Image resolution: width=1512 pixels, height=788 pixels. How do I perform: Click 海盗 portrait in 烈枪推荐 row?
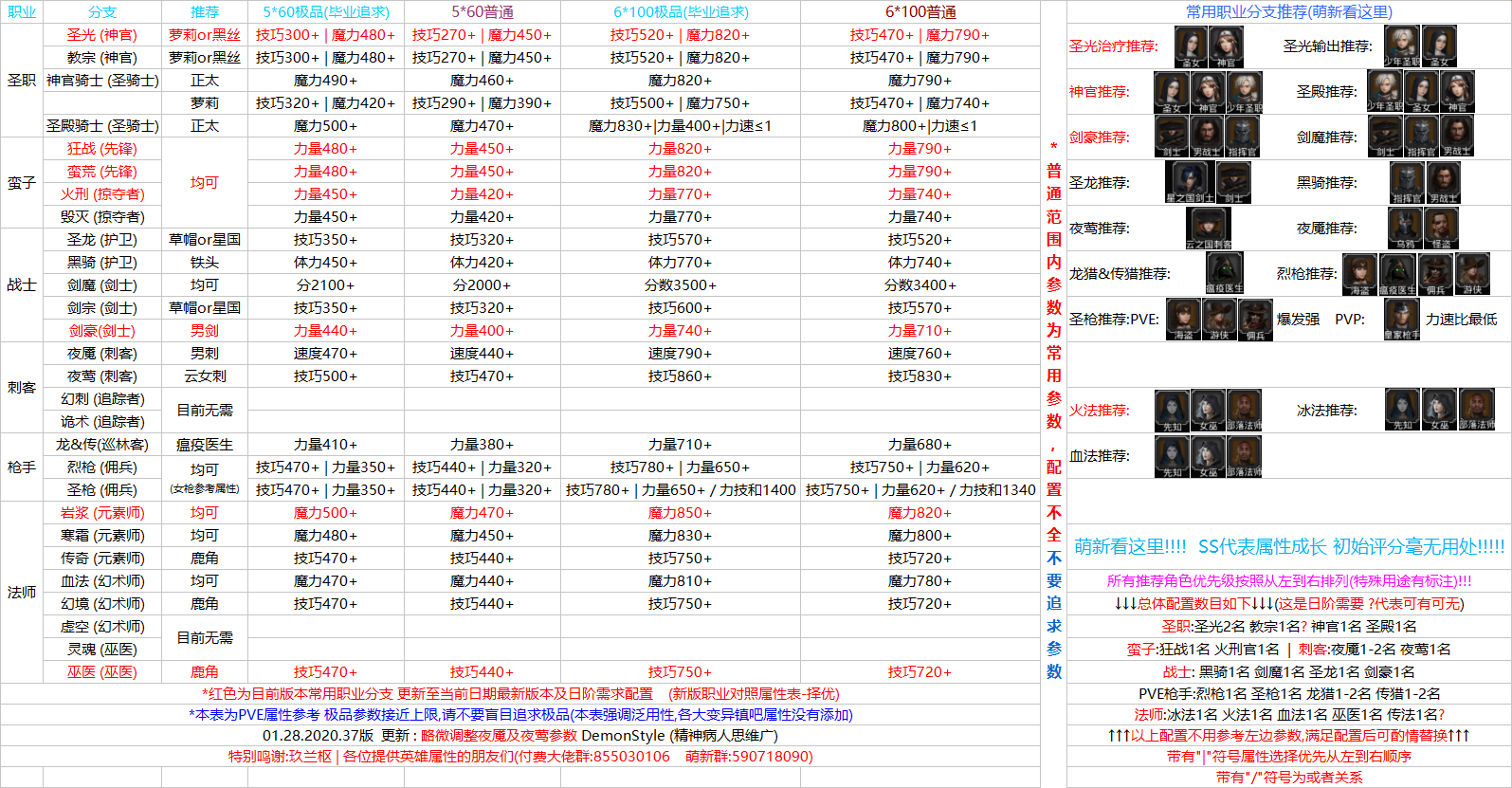[1360, 275]
